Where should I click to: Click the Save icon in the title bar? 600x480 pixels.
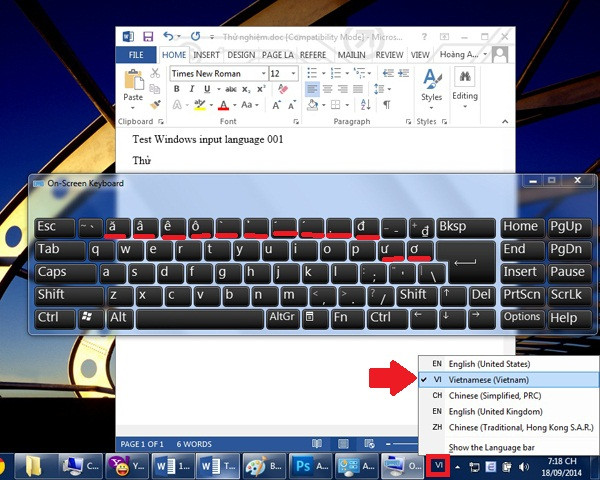coord(148,37)
